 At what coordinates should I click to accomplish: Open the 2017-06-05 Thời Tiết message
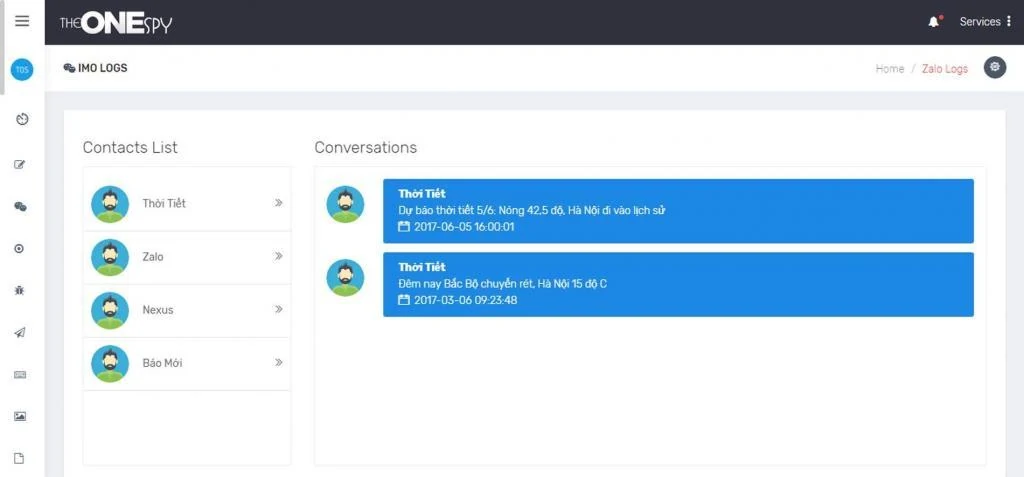point(677,211)
